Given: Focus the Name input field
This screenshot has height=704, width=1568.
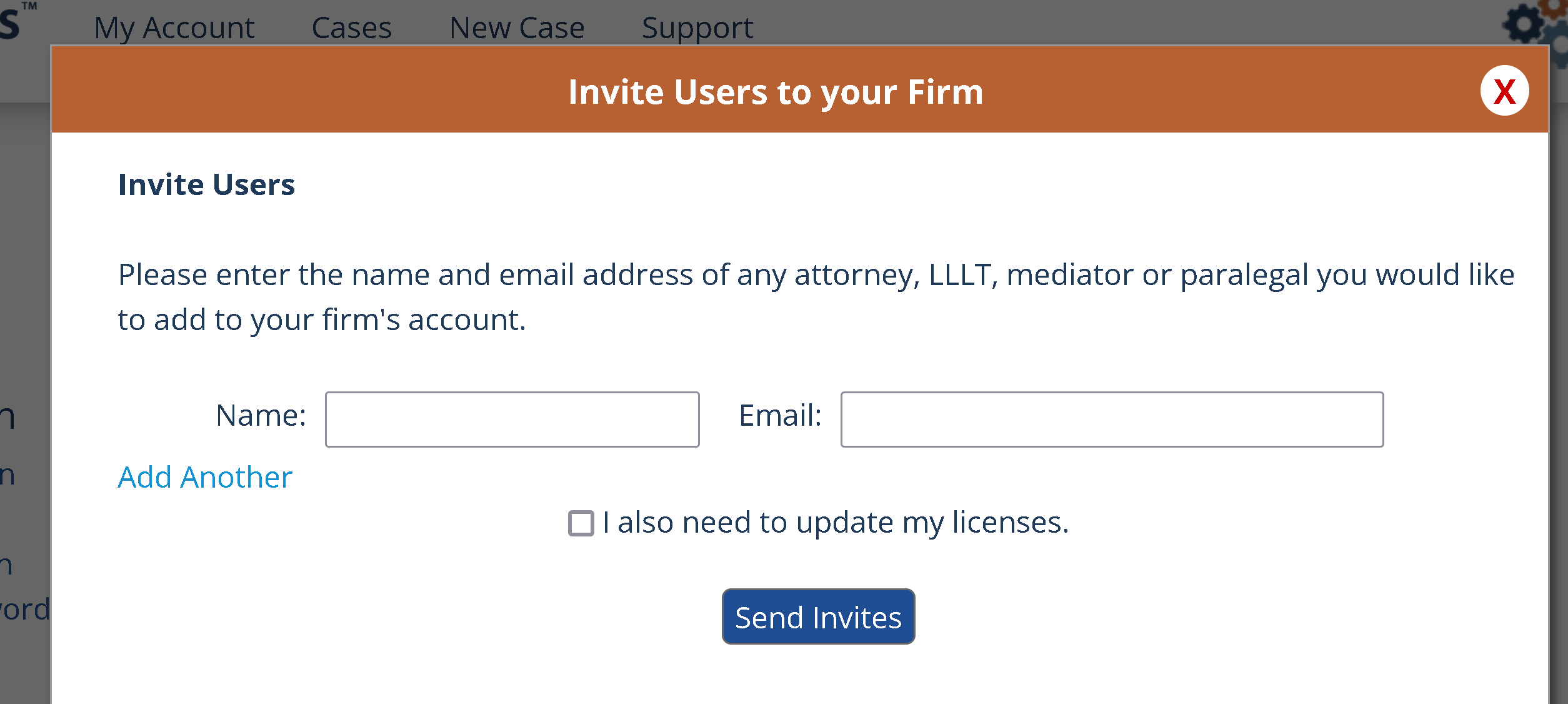Looking at the screenshot, I should [512, 419].
